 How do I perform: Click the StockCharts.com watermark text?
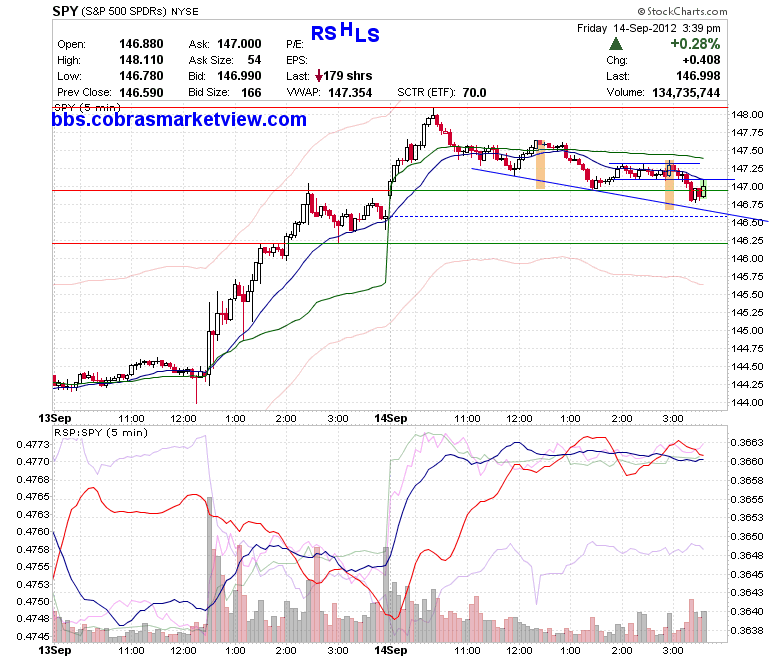[x=682, y=11]
